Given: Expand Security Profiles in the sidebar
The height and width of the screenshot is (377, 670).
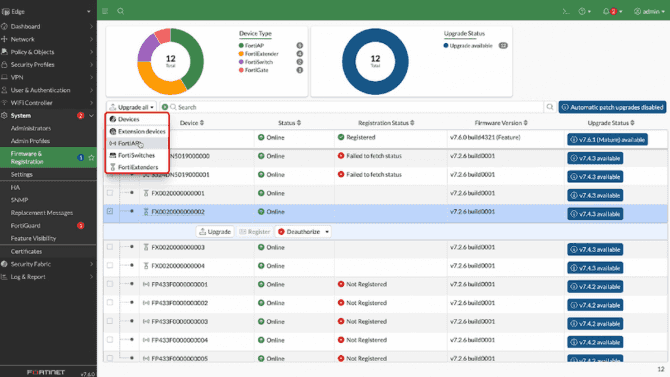Looking at the screenshot, I should [48, 65].
